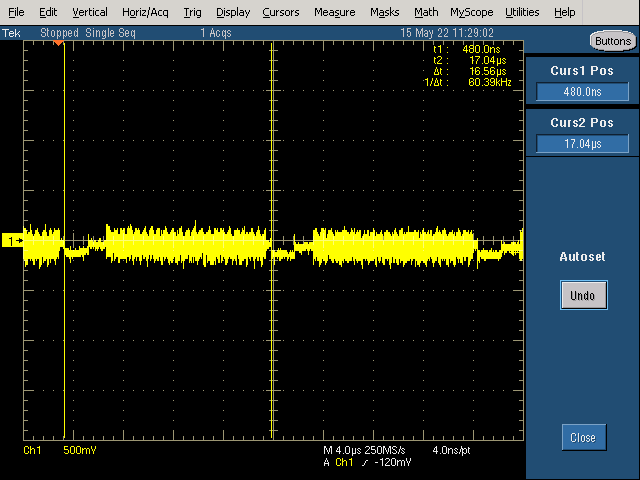Open the MyScope menu
Image resolution: width=640 pixels, height=480 pixels.
pyautogui.click(x=472, y=12)
